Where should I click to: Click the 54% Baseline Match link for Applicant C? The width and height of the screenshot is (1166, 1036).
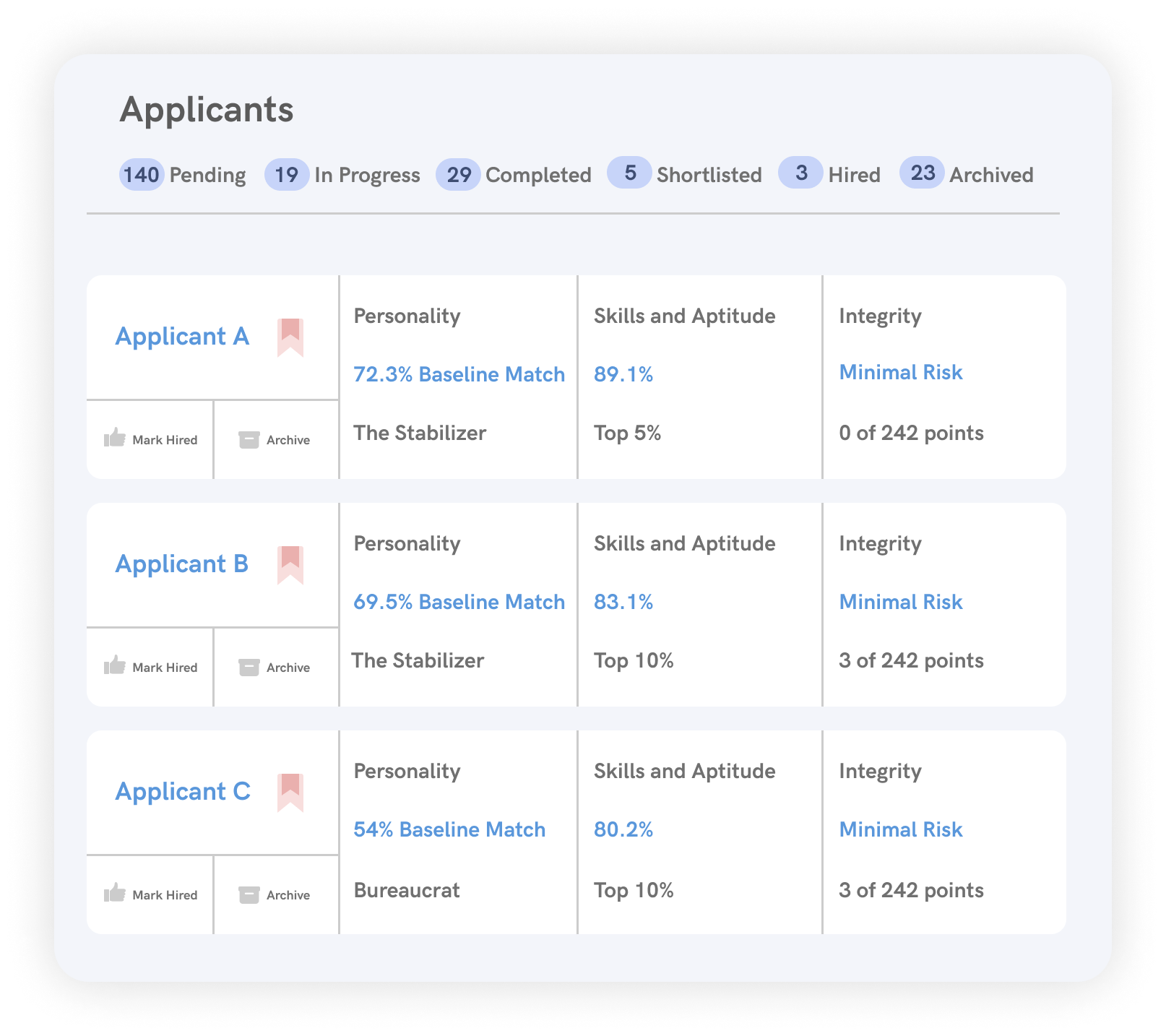pyautogui.click(x=449, y=829)
